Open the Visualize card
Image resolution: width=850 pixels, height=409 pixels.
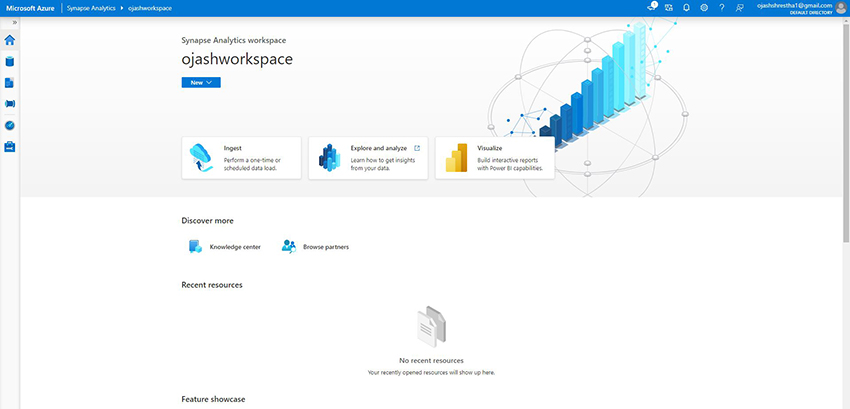pos(495,158)
